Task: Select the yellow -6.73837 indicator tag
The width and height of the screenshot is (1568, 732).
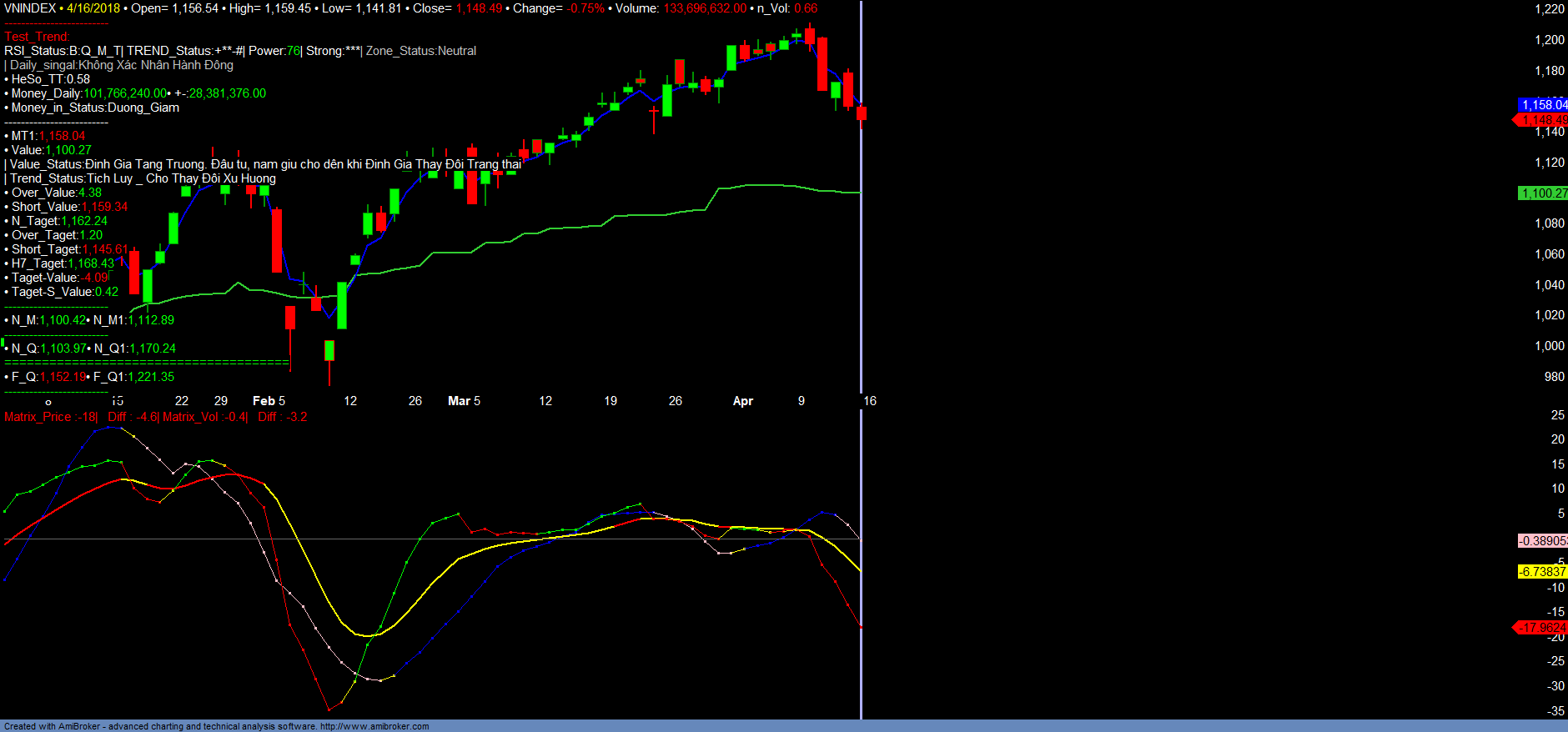Action: [x=1542, y=572]
